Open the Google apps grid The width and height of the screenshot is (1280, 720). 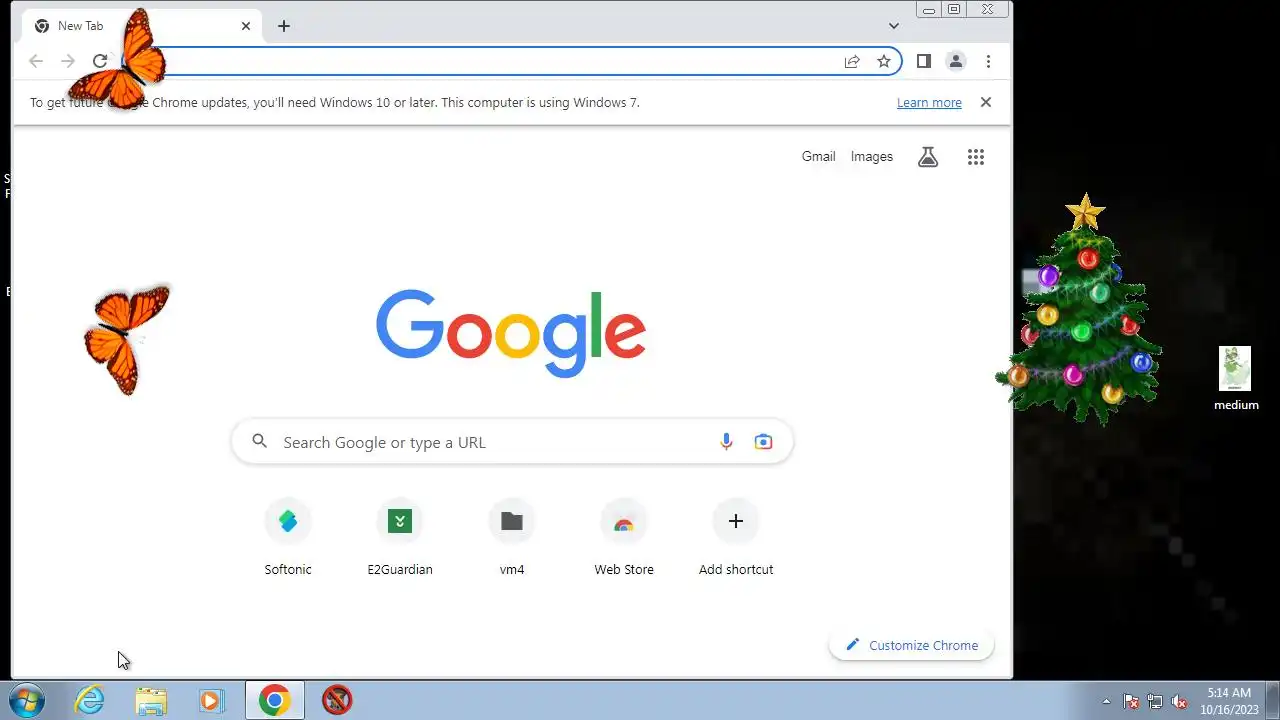click(x=976, y=157)
